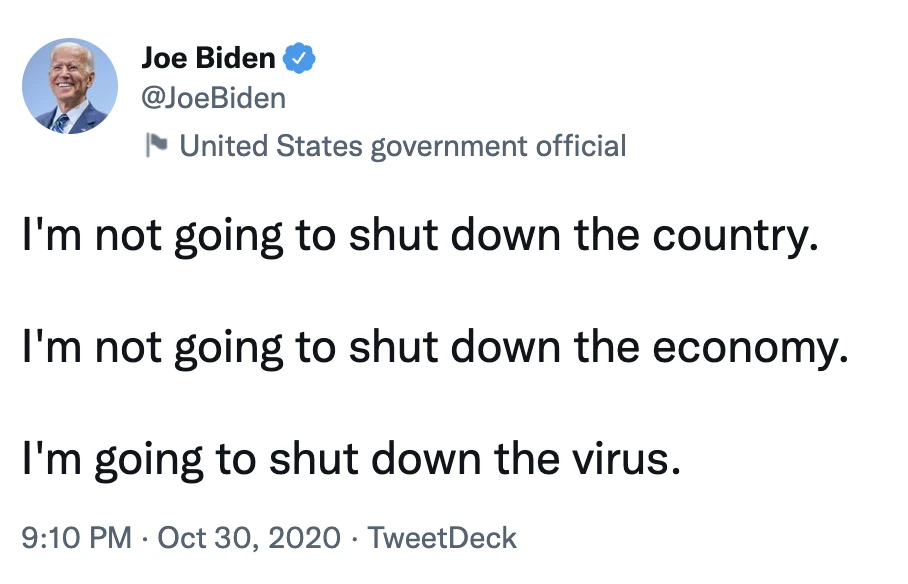Click "down" in the country line
908x584 pixels.
(518, 237)
